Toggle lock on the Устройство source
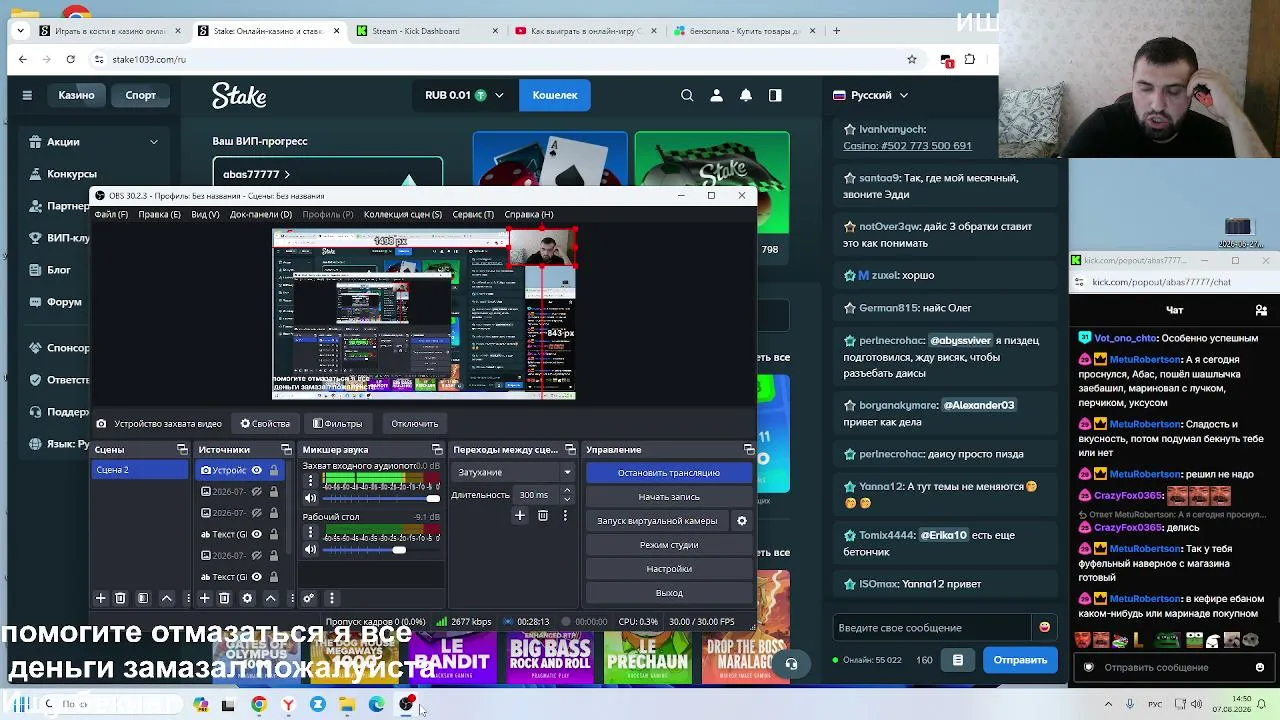The height and width of the screenshot is (720, 1280). tap(273, 470)
